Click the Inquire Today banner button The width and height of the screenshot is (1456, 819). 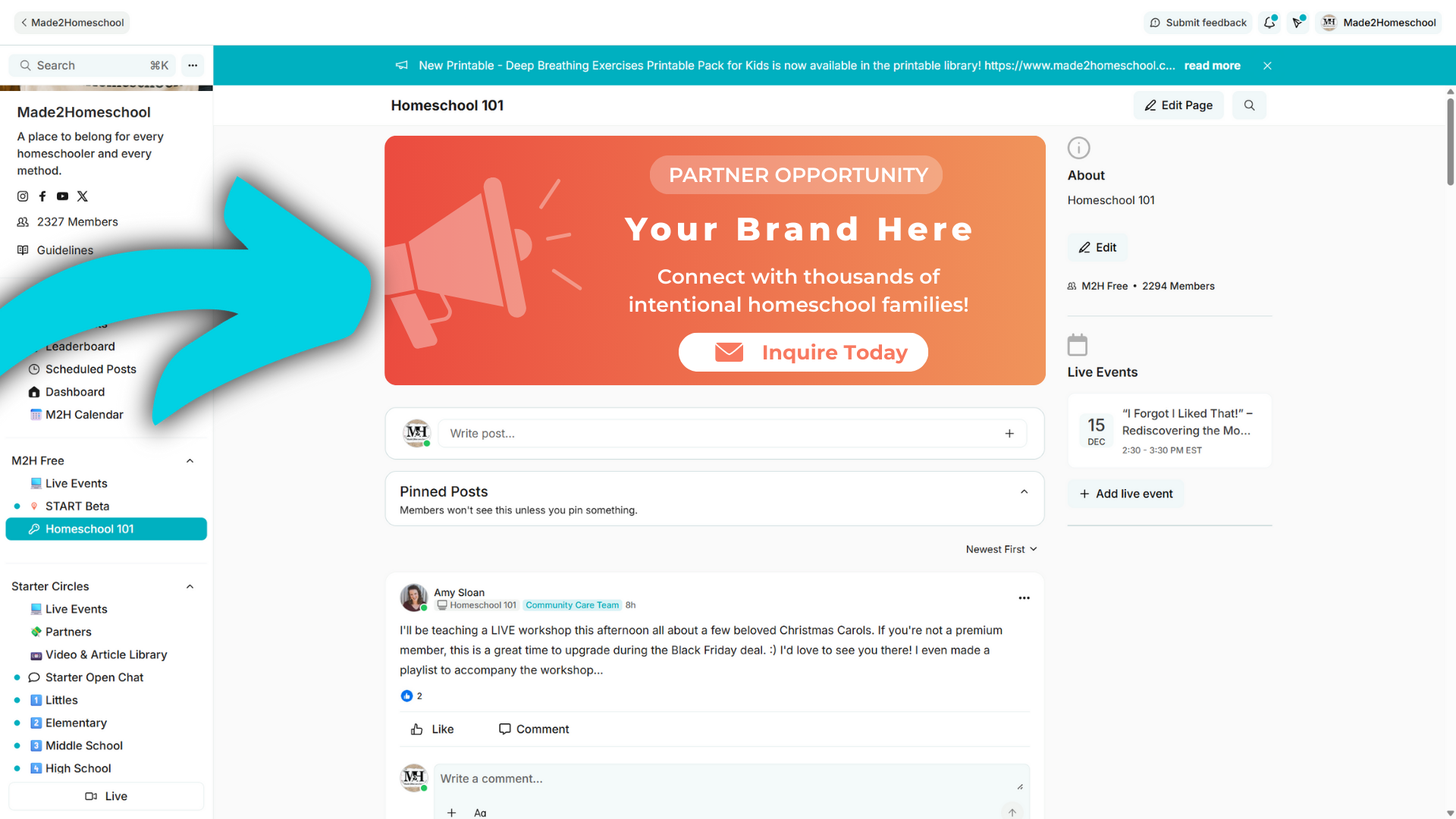click(x=803, y=353)
